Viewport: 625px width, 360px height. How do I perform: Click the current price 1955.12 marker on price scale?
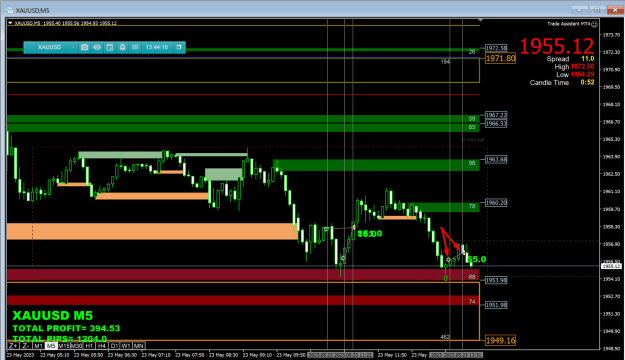(611, 266)
